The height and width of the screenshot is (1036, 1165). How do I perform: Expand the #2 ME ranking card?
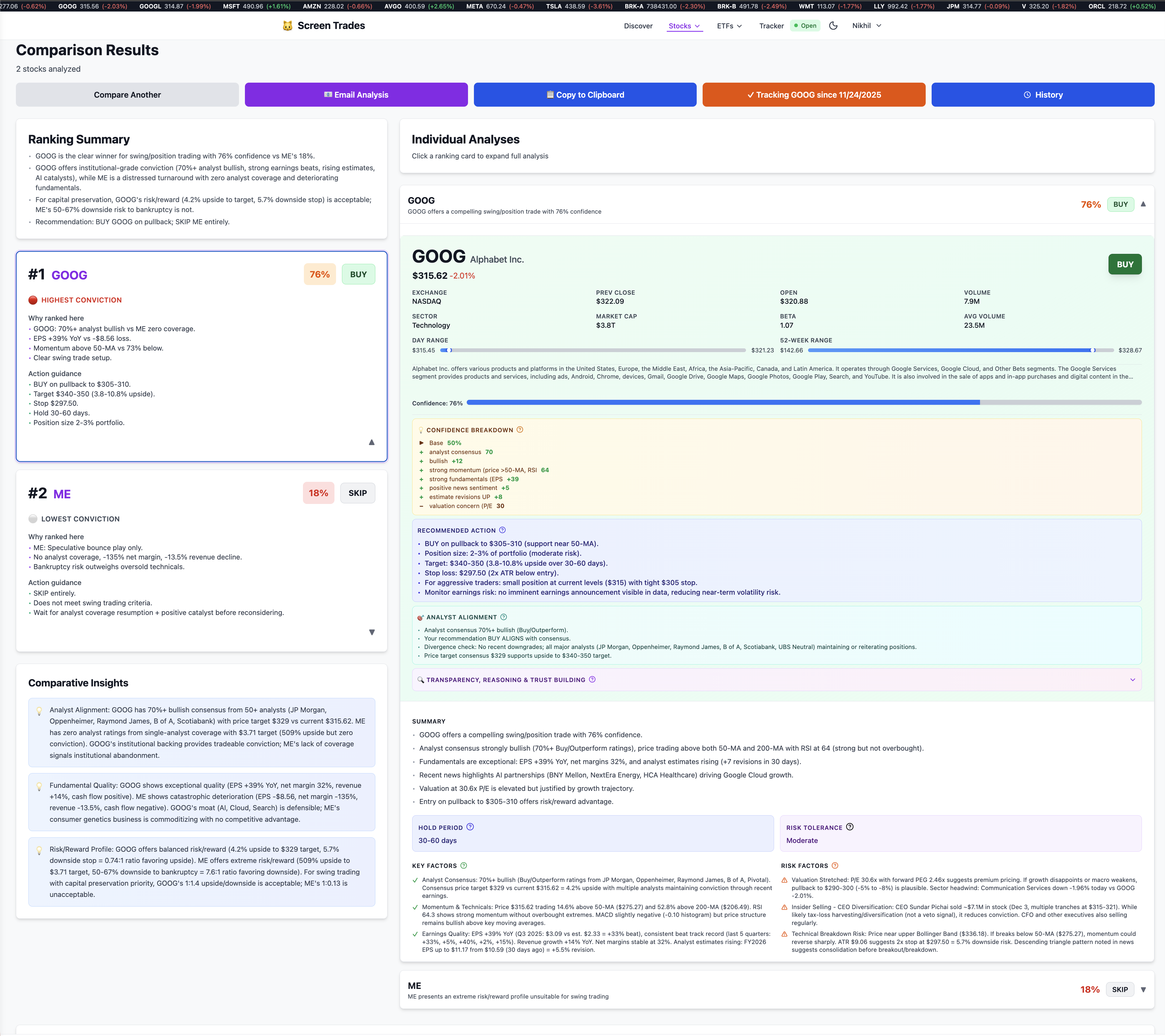point(372,632)
